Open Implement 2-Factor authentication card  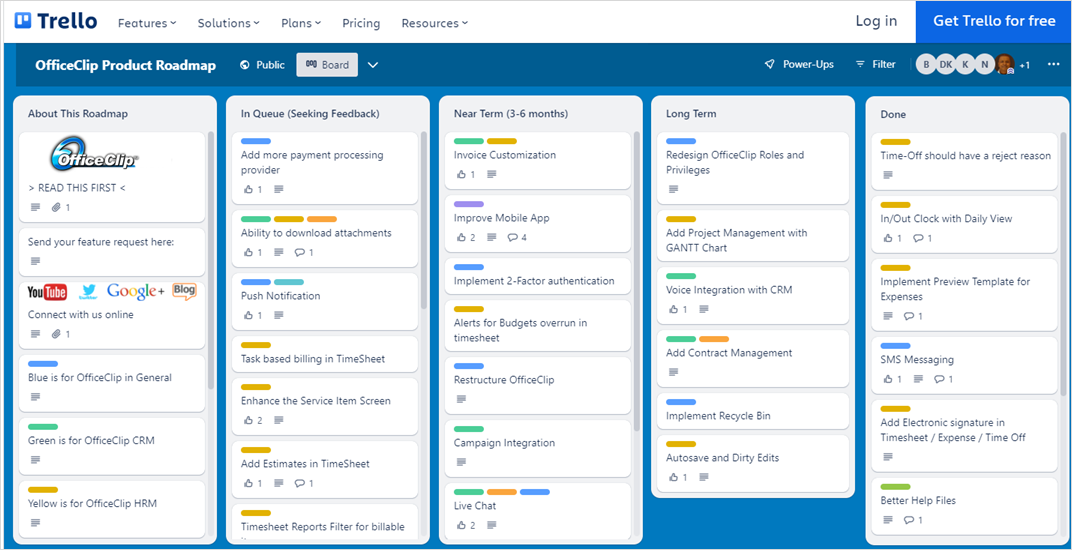pyautogui.click(x=537, y=276)
